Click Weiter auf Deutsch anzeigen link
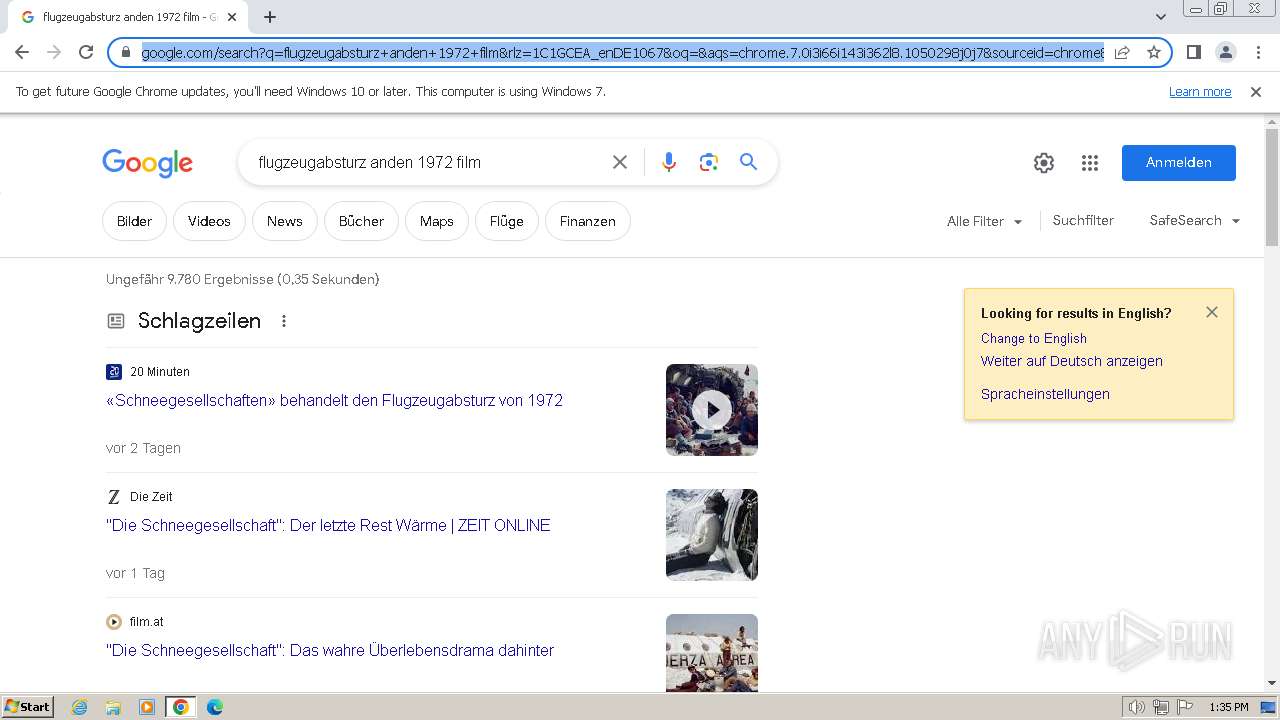 click(x=1071, y=361)
